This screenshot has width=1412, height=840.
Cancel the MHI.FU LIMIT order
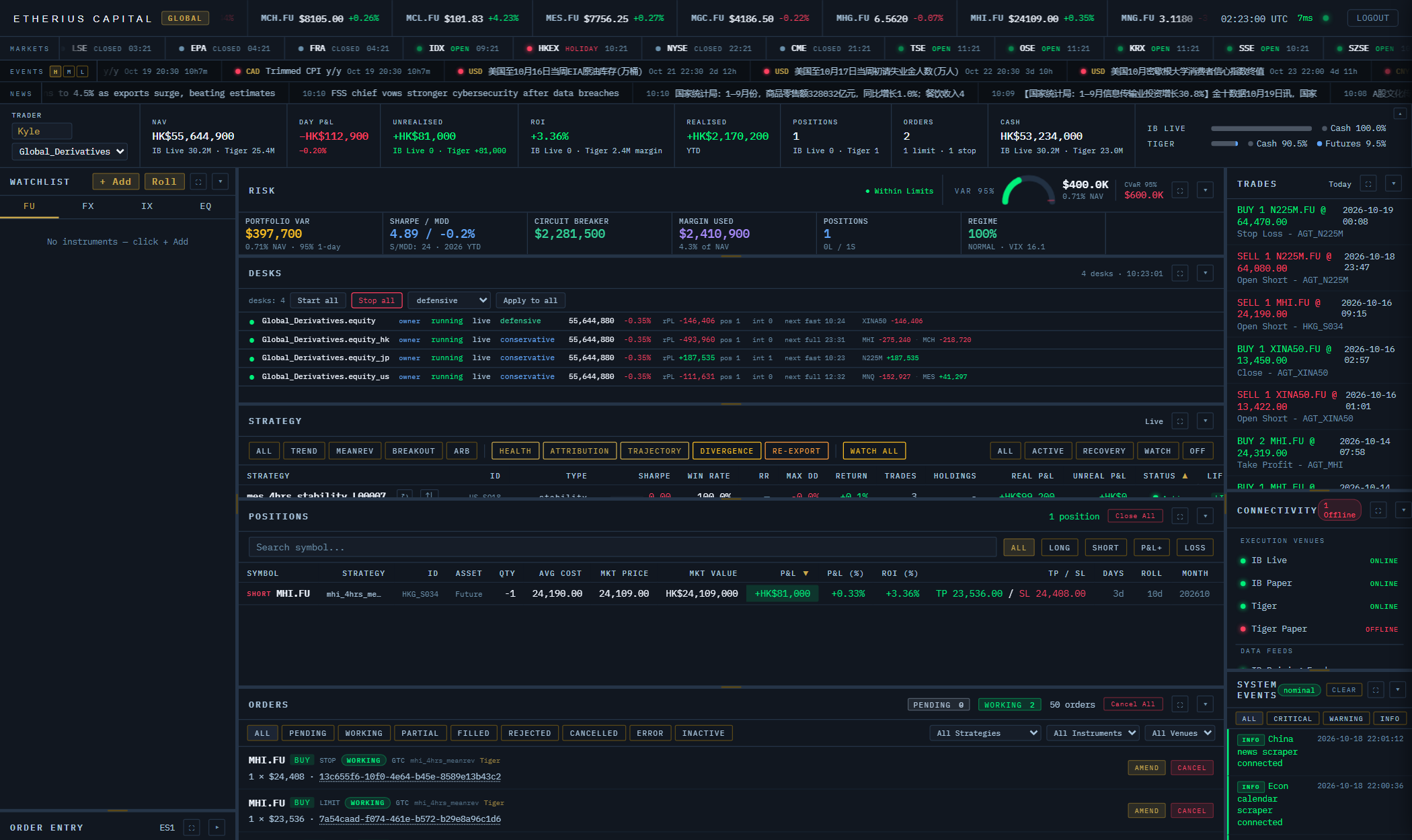click(1191, 811)
